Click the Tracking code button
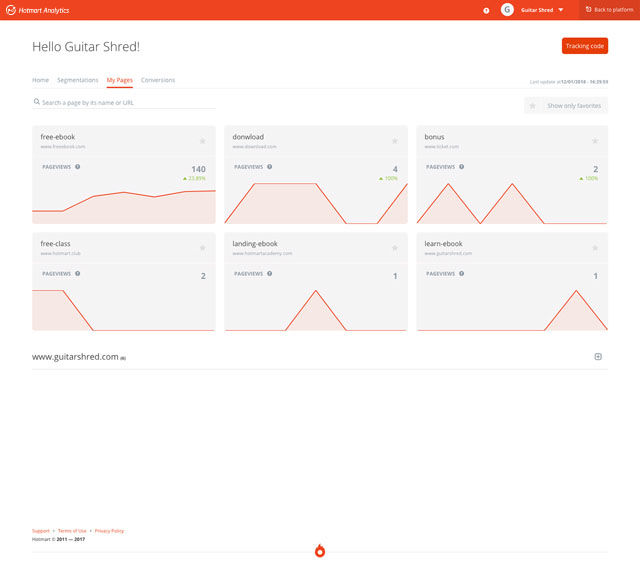Screen dimensions: 640x570 (x=584, y=46)
